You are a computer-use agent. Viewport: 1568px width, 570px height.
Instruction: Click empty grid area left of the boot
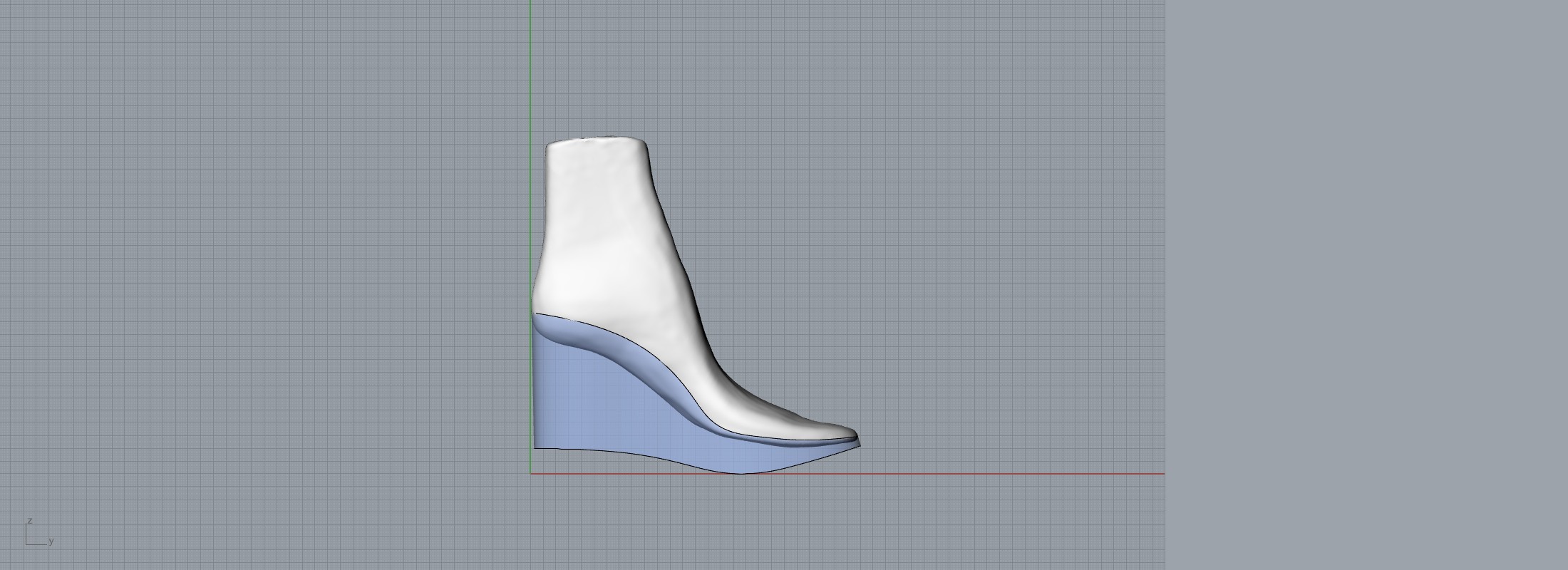(x=285, y=285)
